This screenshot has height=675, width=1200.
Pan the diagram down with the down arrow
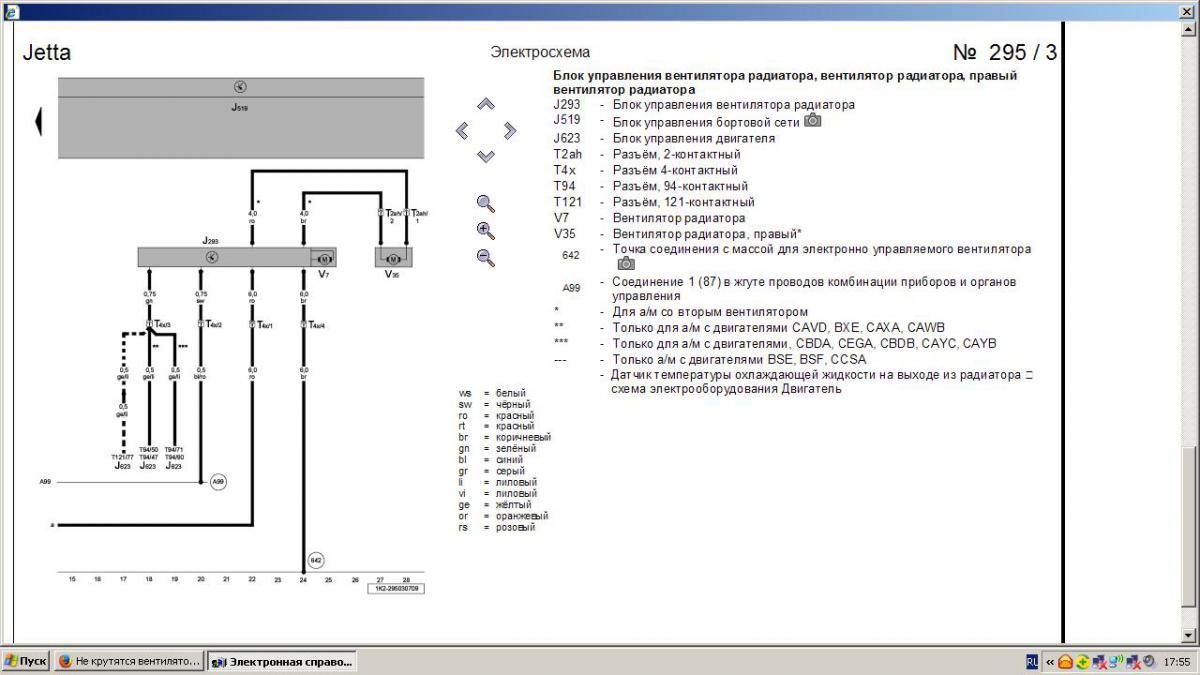tap(486, 156)
